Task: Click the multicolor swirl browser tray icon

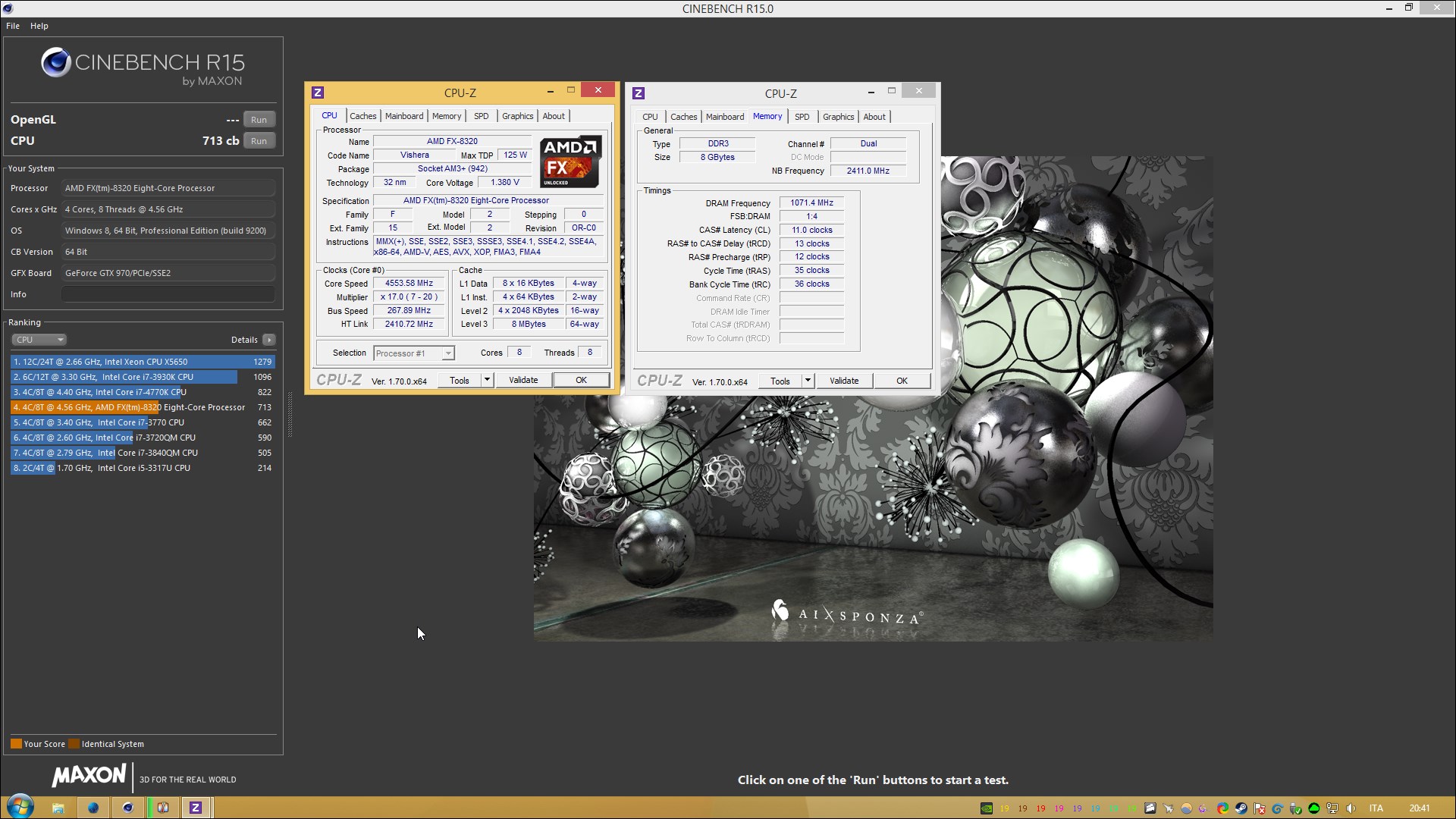Action: 1222,808
